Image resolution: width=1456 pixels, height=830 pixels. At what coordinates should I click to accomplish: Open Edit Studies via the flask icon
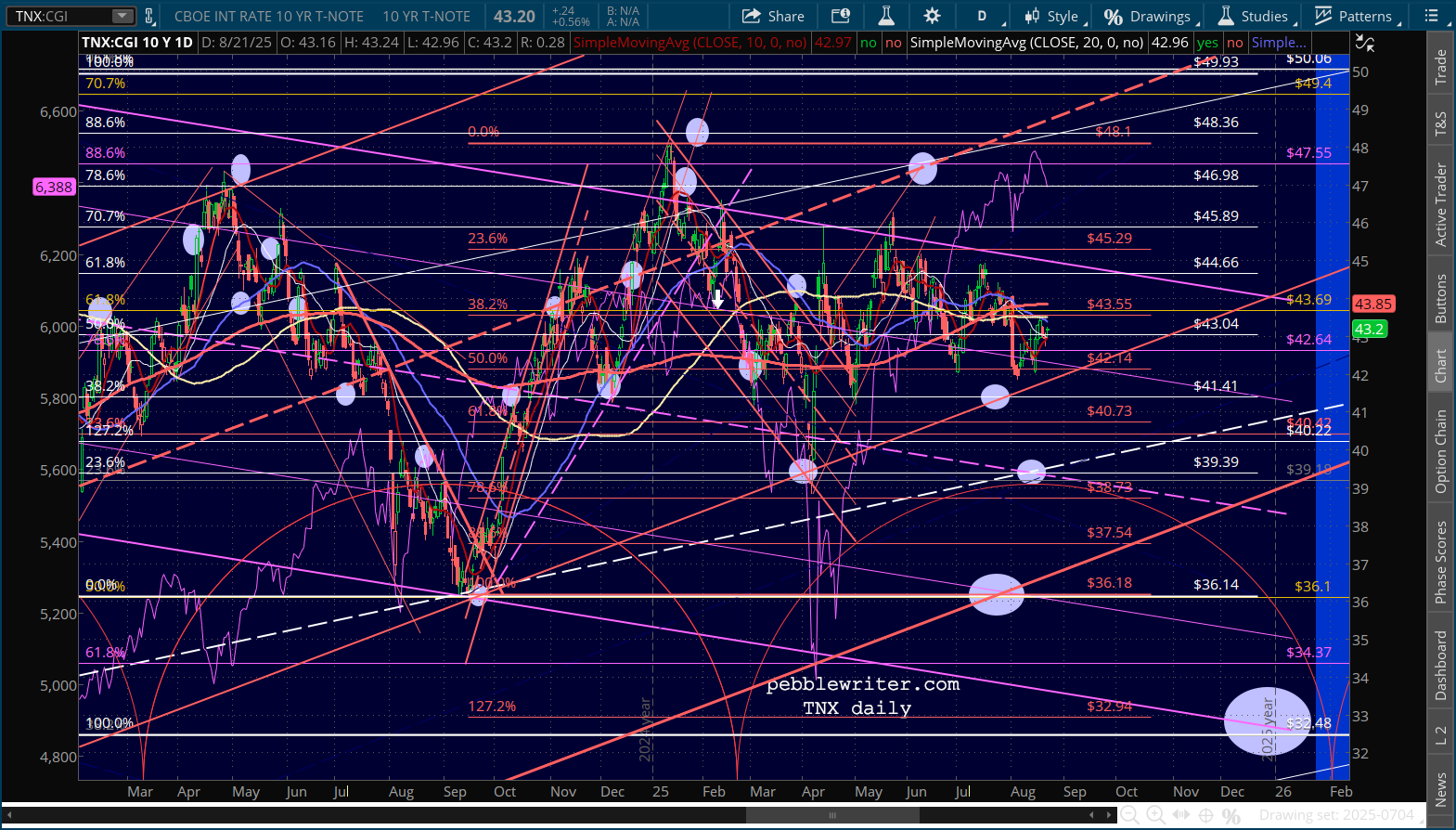pyautogui.click(x=886, y=16)
